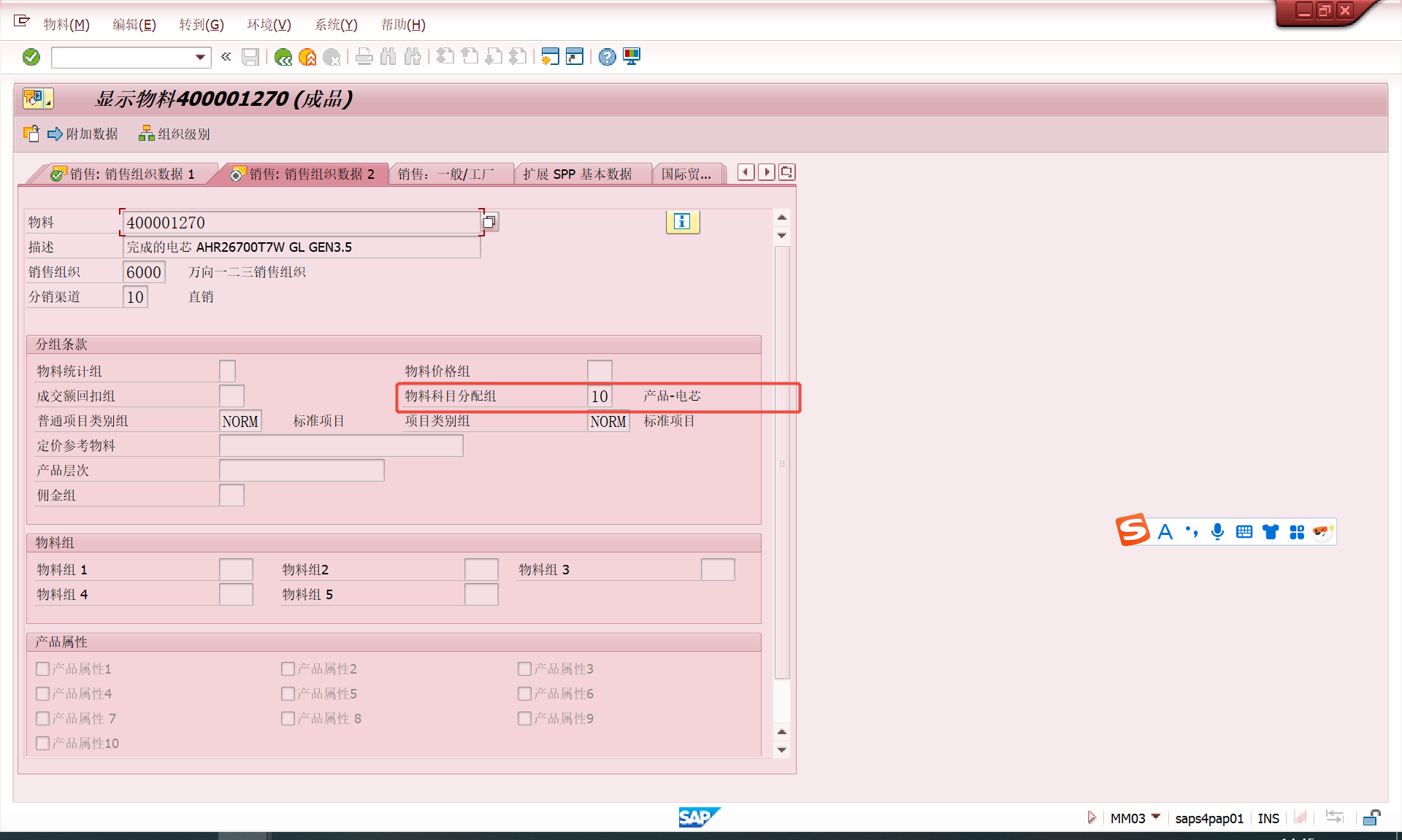Click the Customize Local Layout monitor icon
Screen dimensions: 1402x840
[632, 57]
